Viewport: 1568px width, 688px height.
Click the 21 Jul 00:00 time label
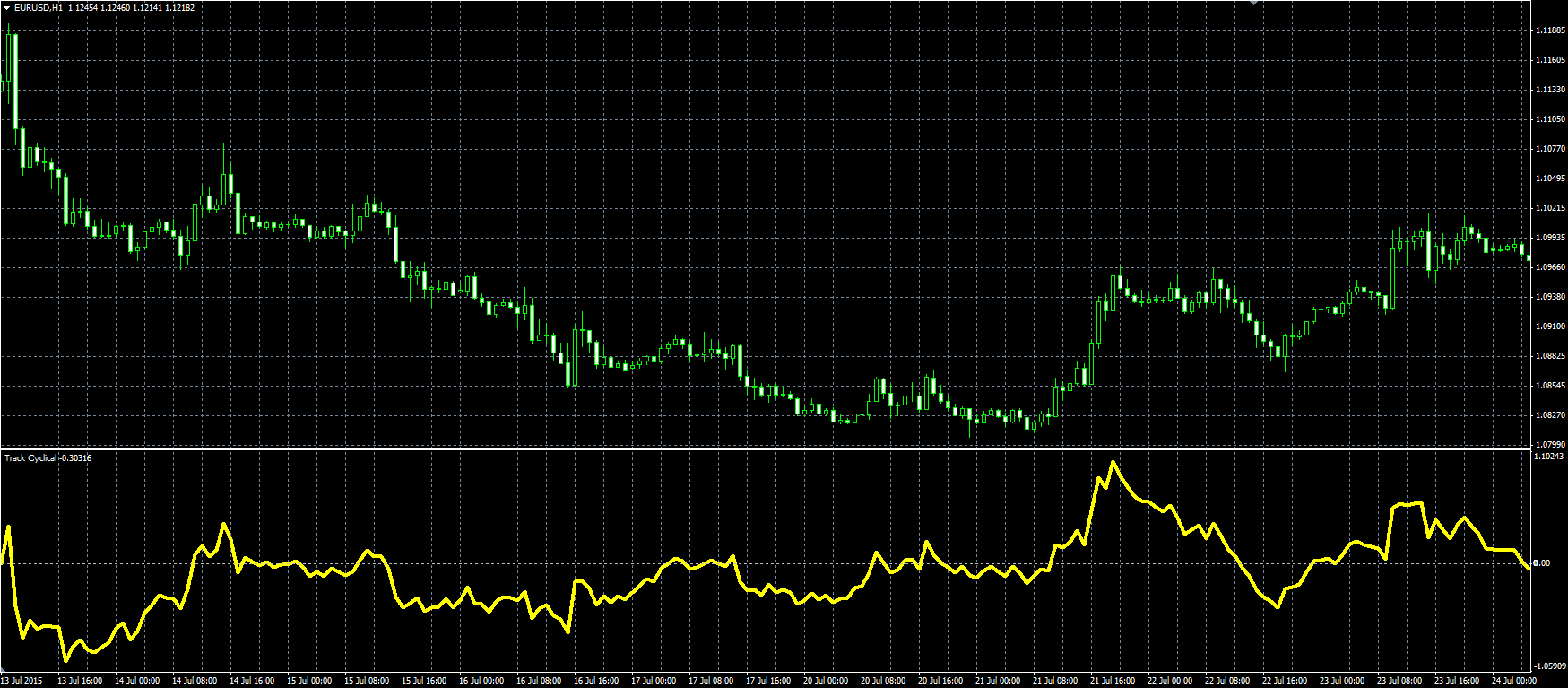click(998, 681)
